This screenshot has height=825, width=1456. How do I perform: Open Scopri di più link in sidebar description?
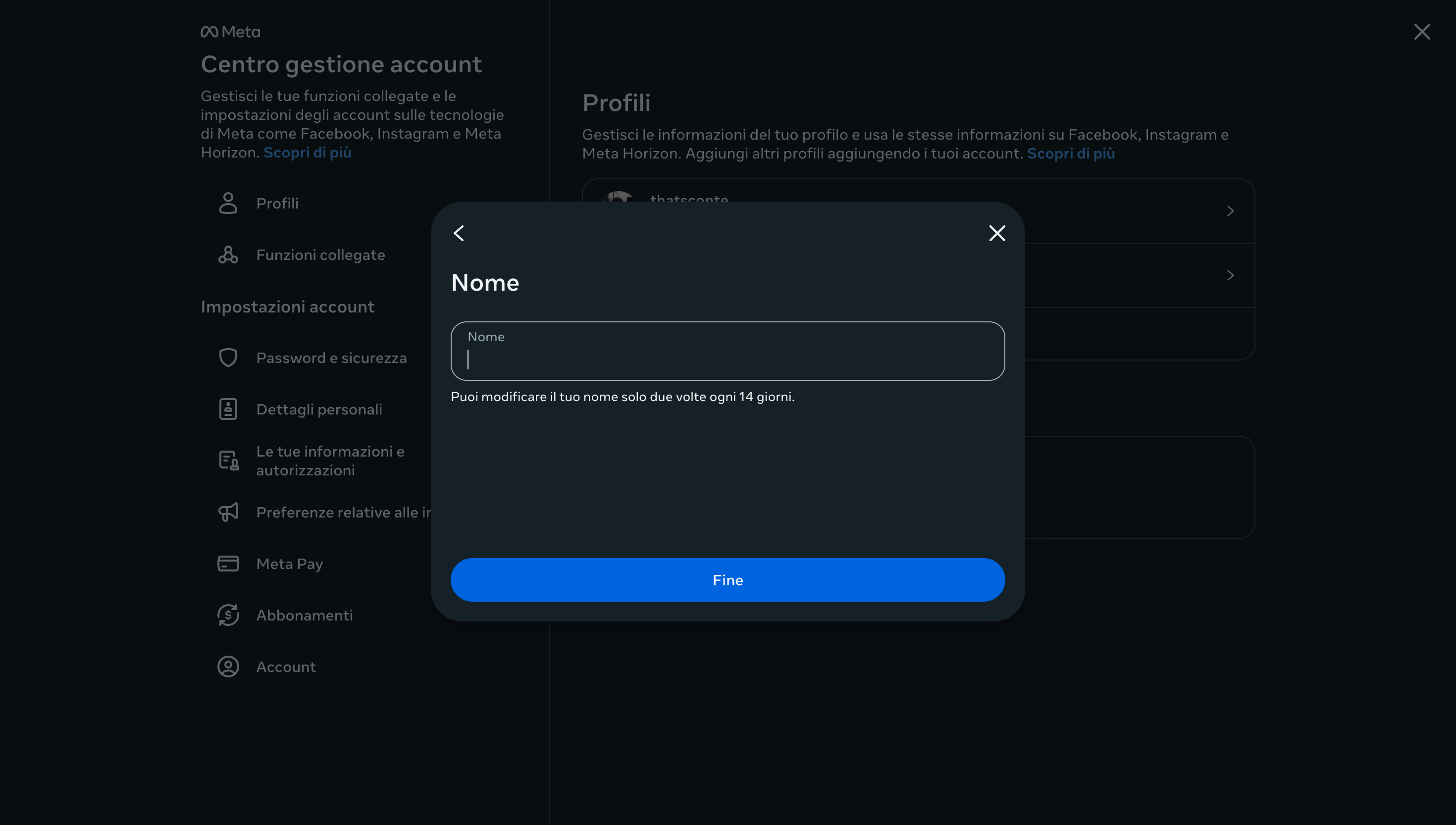pyautogui.click(x=307, y=153)
